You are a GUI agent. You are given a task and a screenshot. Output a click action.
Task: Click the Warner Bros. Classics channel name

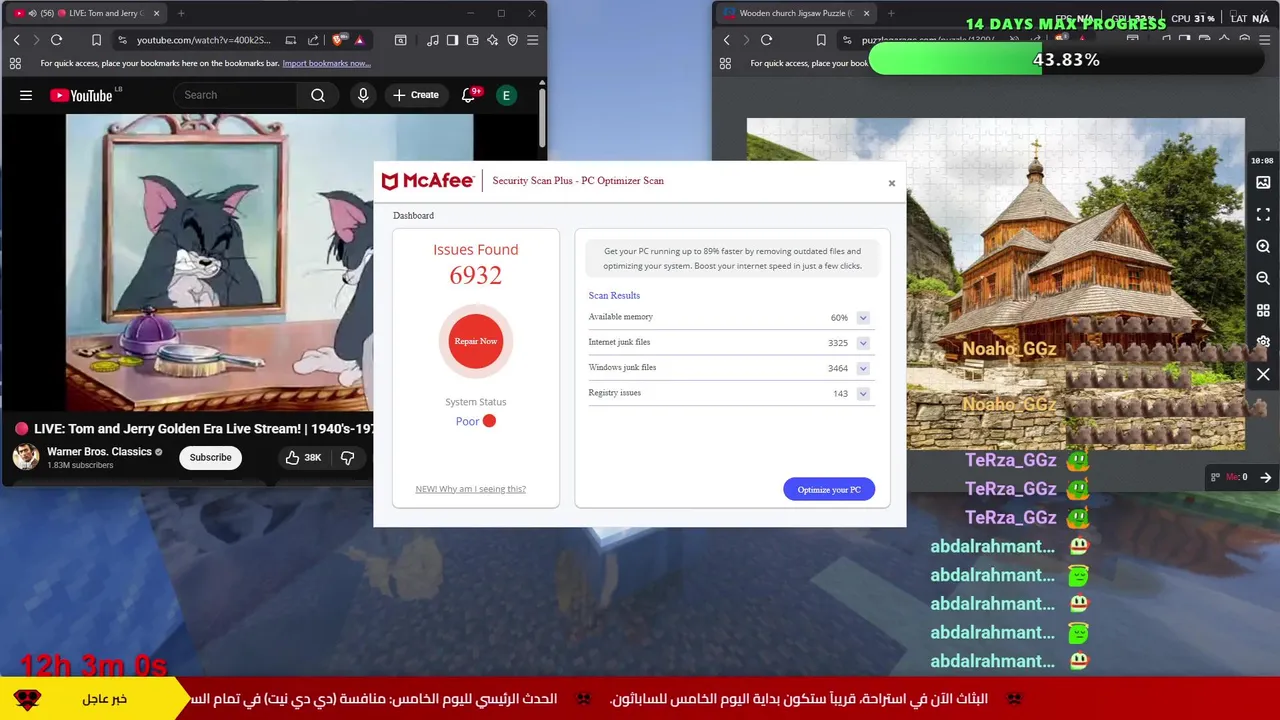point(99,452)
